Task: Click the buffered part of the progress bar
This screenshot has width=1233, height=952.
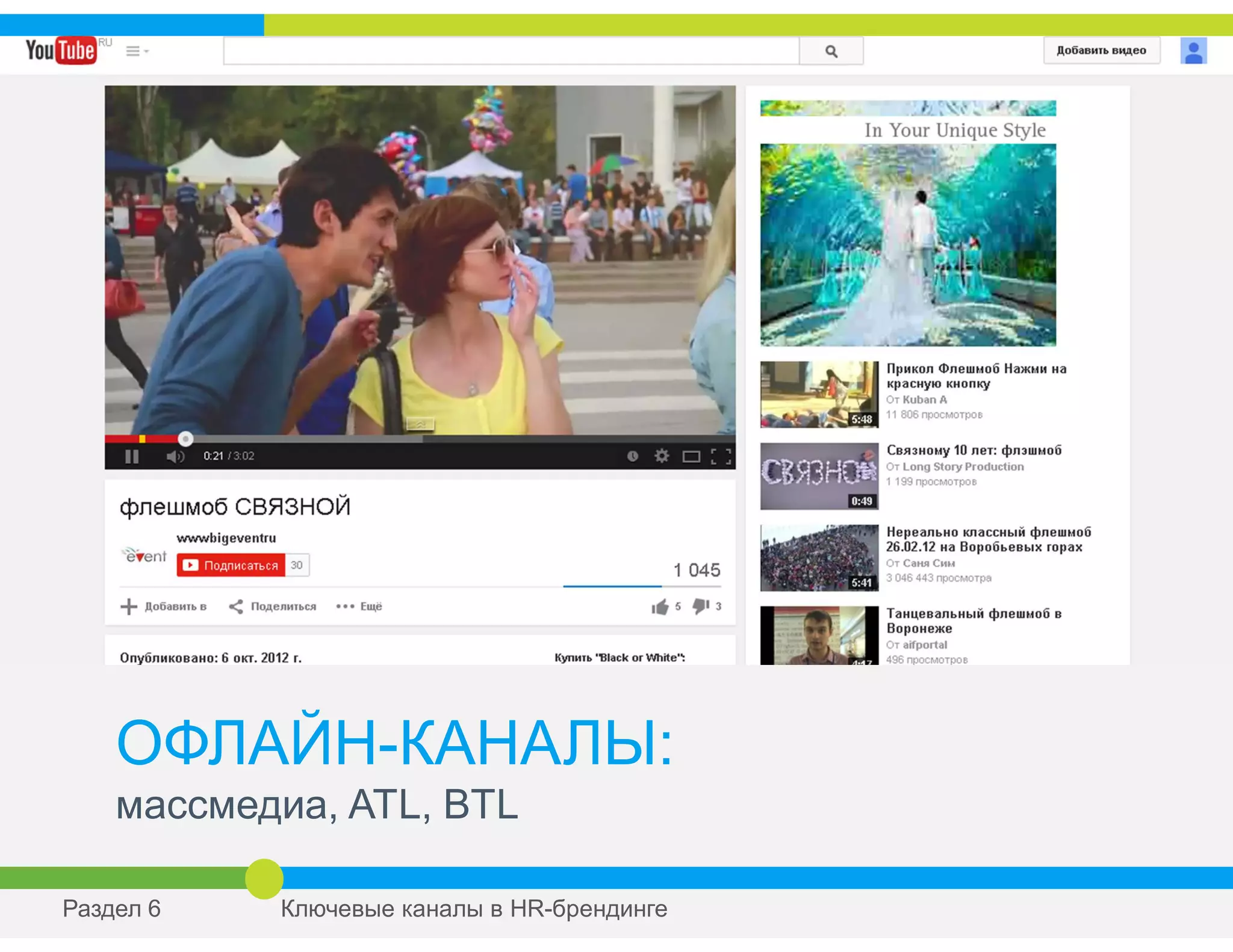Action: [x=307, y=439]
